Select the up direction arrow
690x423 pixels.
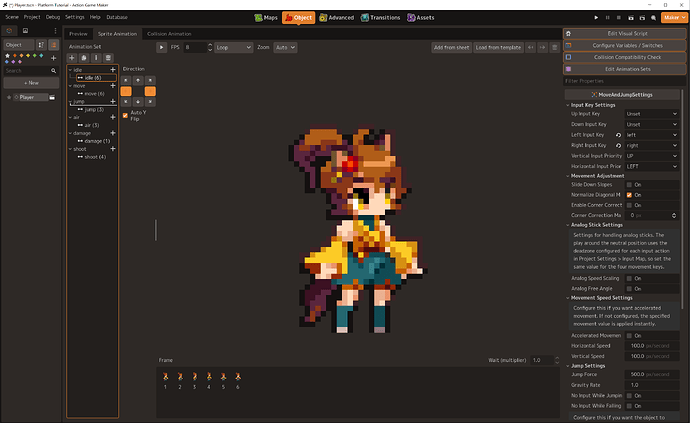coord(138,80)
